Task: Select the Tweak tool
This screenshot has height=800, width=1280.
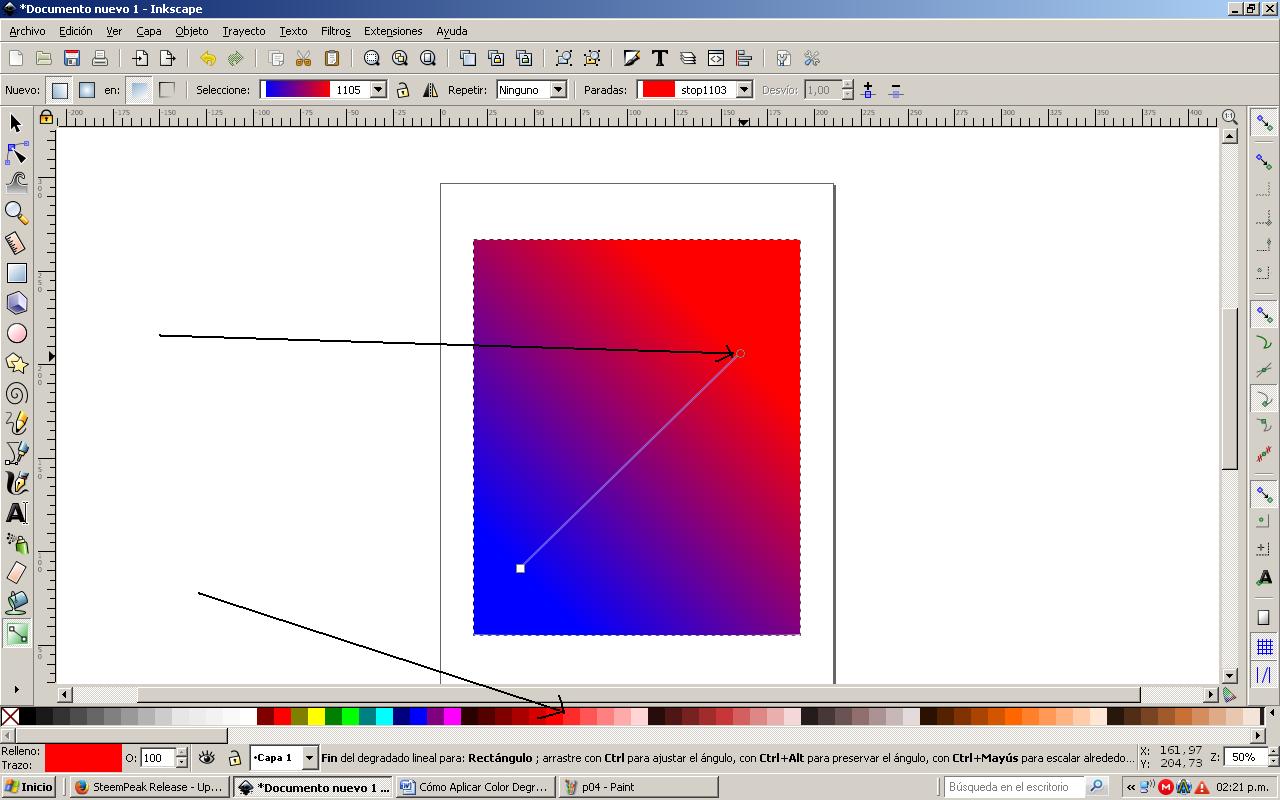Action: point(16,182)
